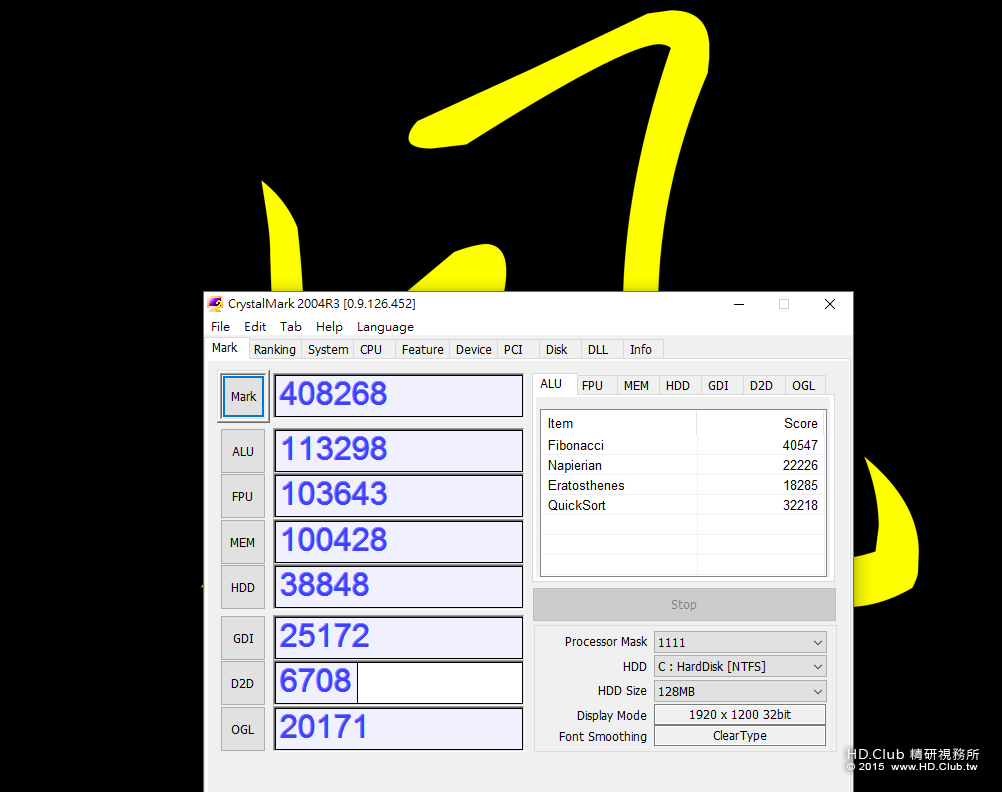Show MEM results tab in details panel

[x=636, y=385]
